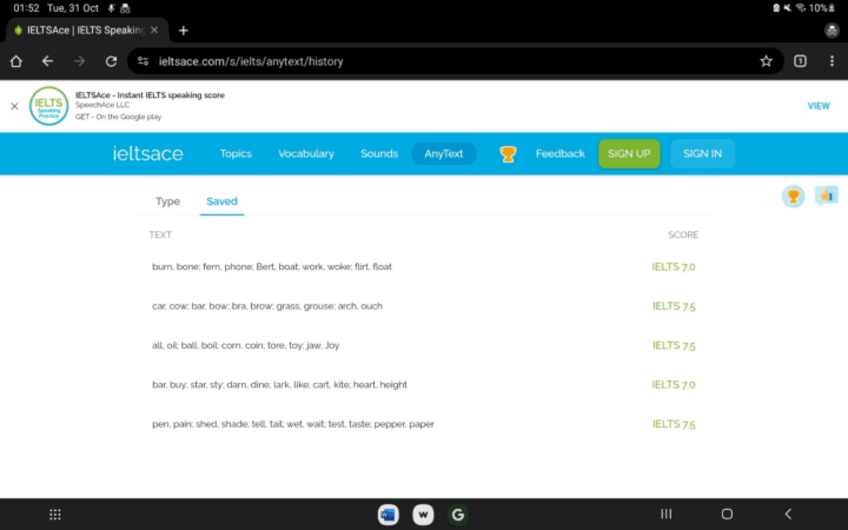Bookmark page using the star icon
Image resolution: width=848 pixels, height=530 pixels.
pyautogui.click(x=766, y=61)
